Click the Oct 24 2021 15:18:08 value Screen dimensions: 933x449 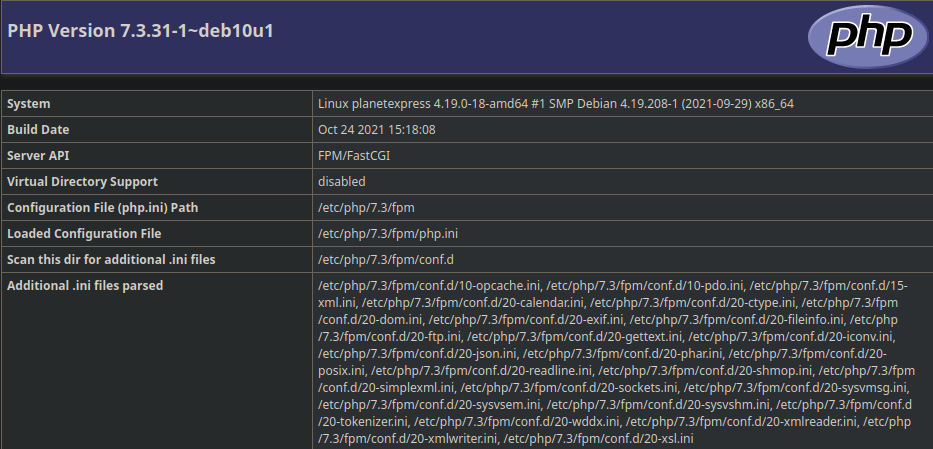pos(377,130)
